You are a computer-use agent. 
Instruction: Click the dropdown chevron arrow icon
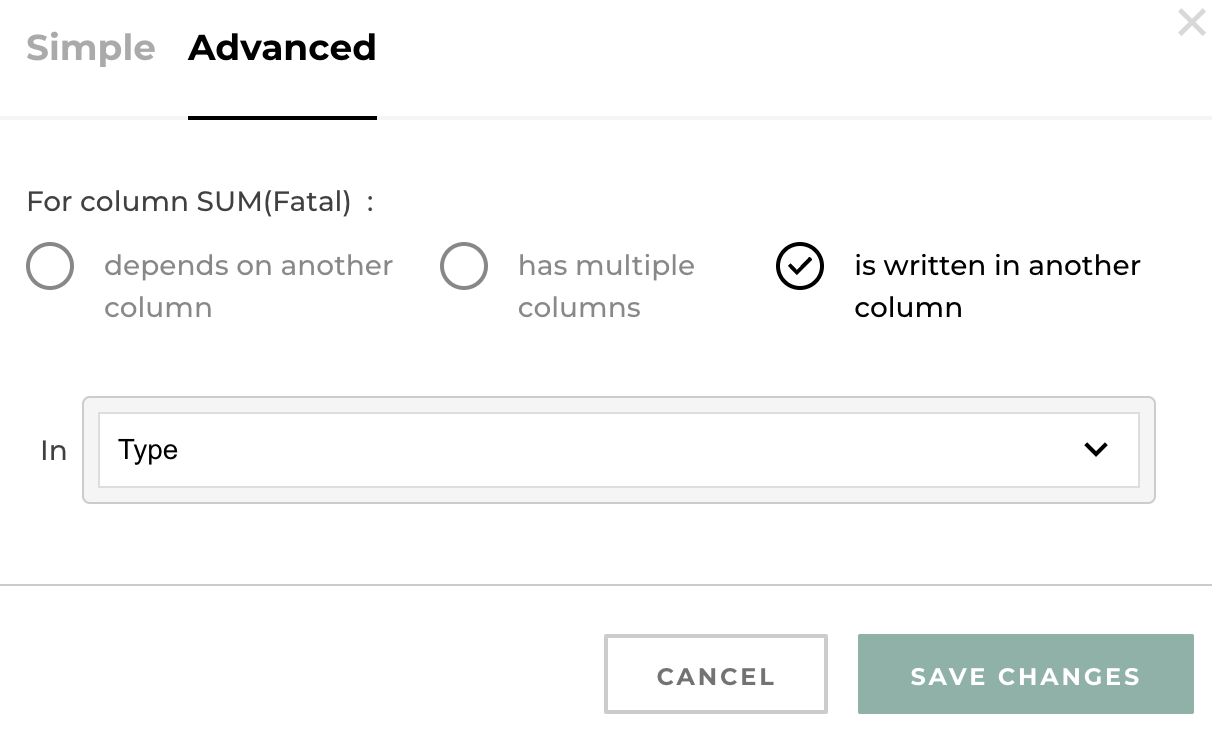(x=1096, y=450)
